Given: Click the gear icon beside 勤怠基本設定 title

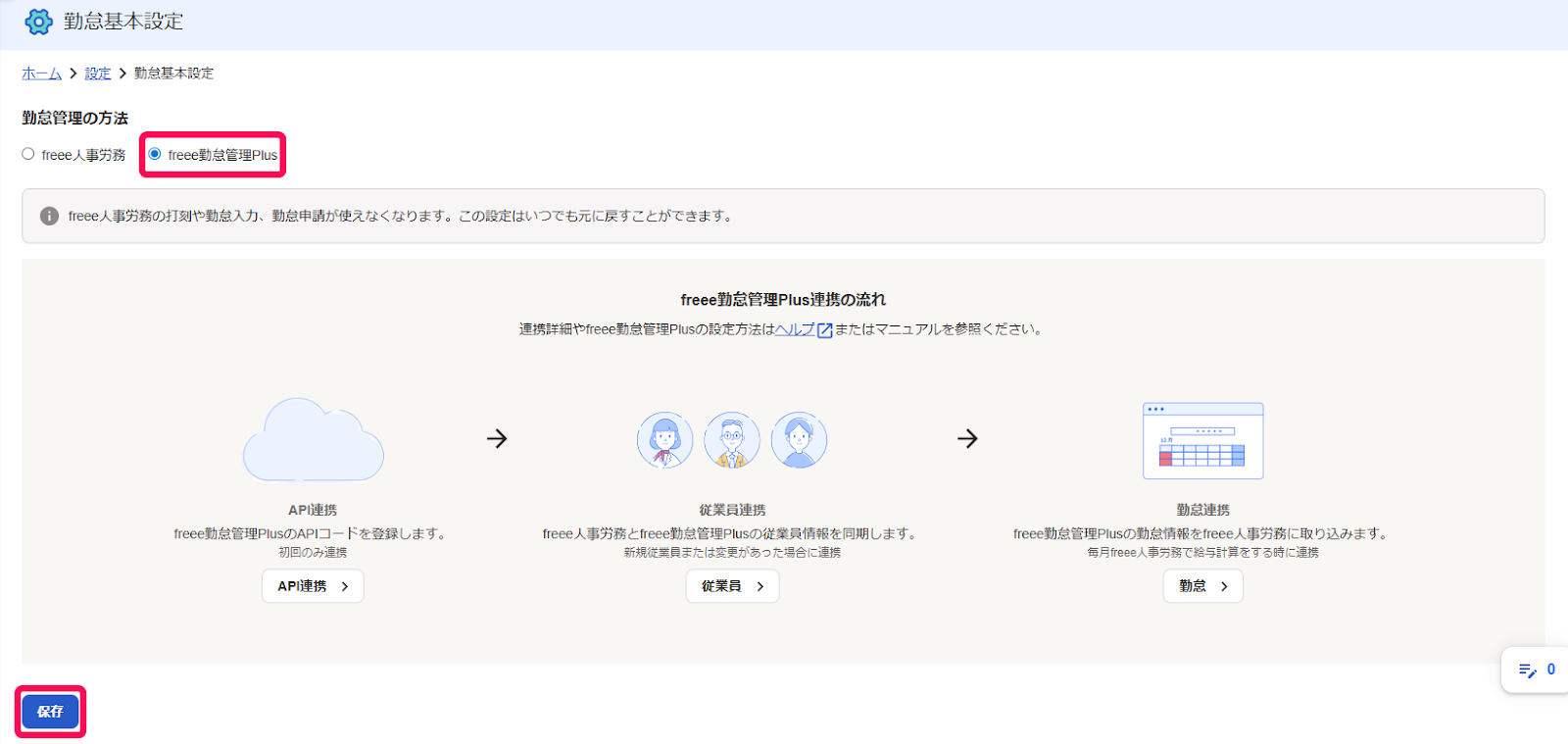Looking at the screenshot, I should point(38,22).
